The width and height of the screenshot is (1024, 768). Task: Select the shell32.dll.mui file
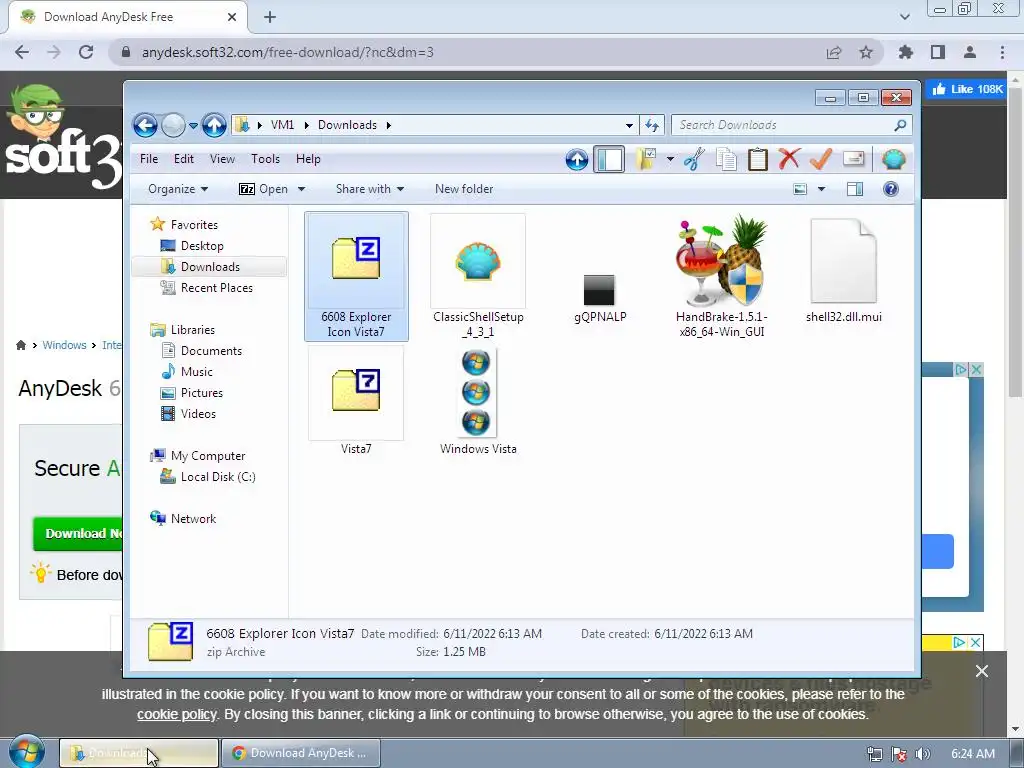click(843, 271)
